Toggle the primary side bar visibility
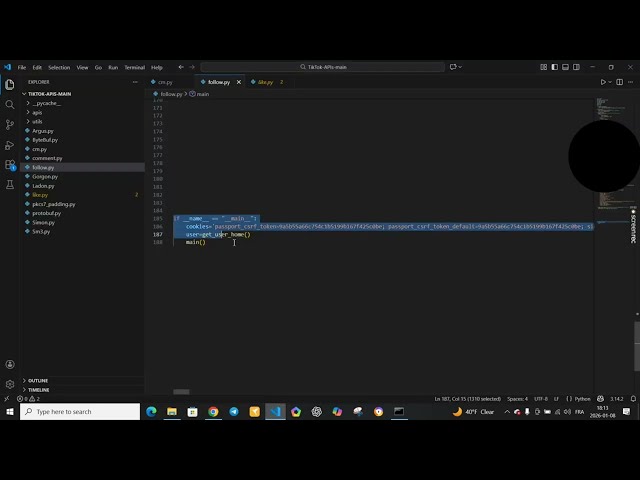Viewport: 640px width, 480px height. [x=555, y=67]
